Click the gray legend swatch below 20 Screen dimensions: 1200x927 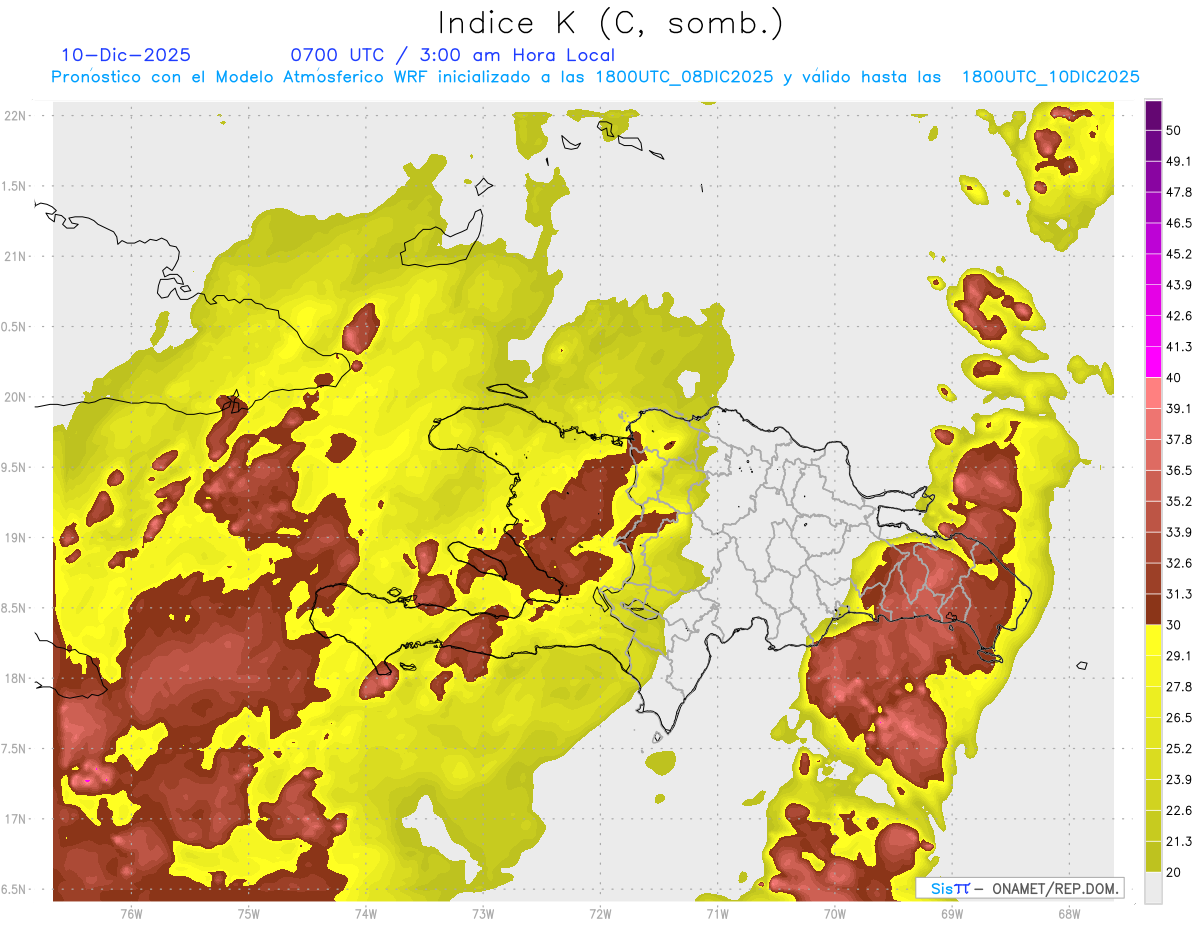1154,887
